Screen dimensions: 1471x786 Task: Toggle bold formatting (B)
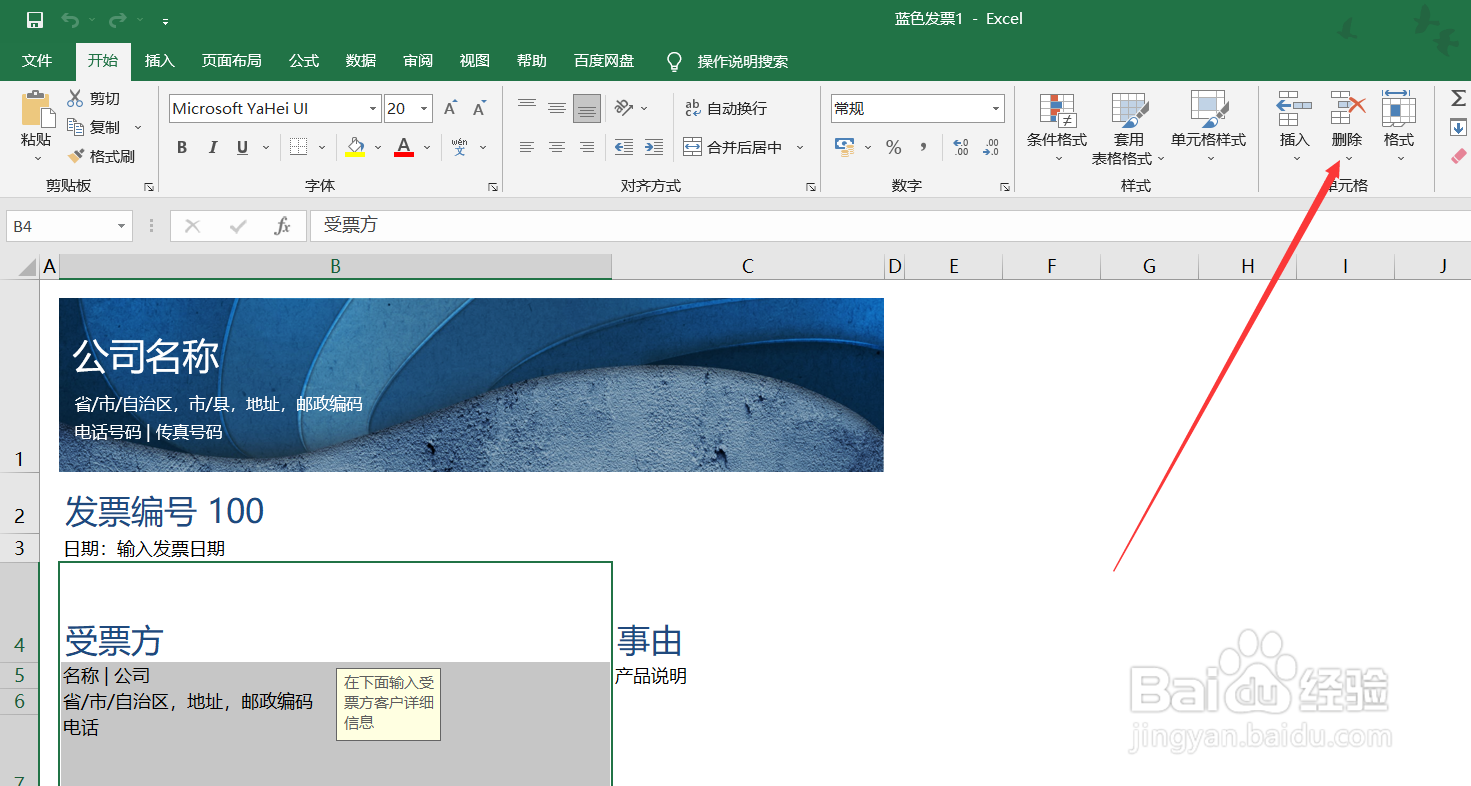coord(182,147)
